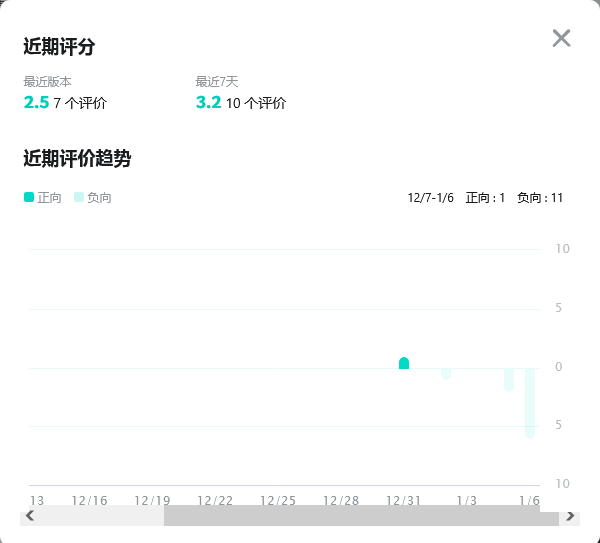Select the tall negative bar at 1/6

[x=530, y=402]
